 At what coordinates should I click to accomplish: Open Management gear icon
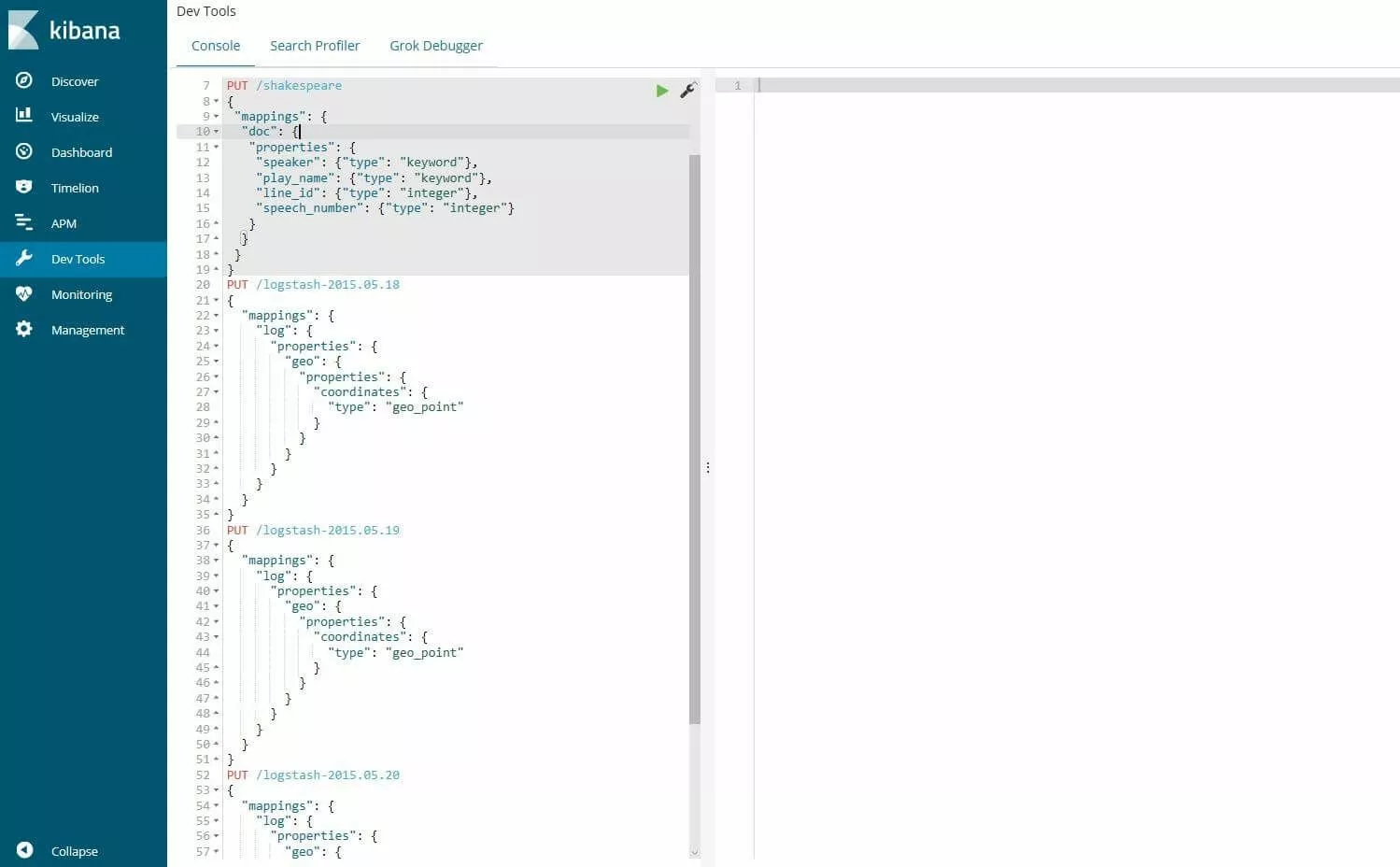tap(24, 329)
